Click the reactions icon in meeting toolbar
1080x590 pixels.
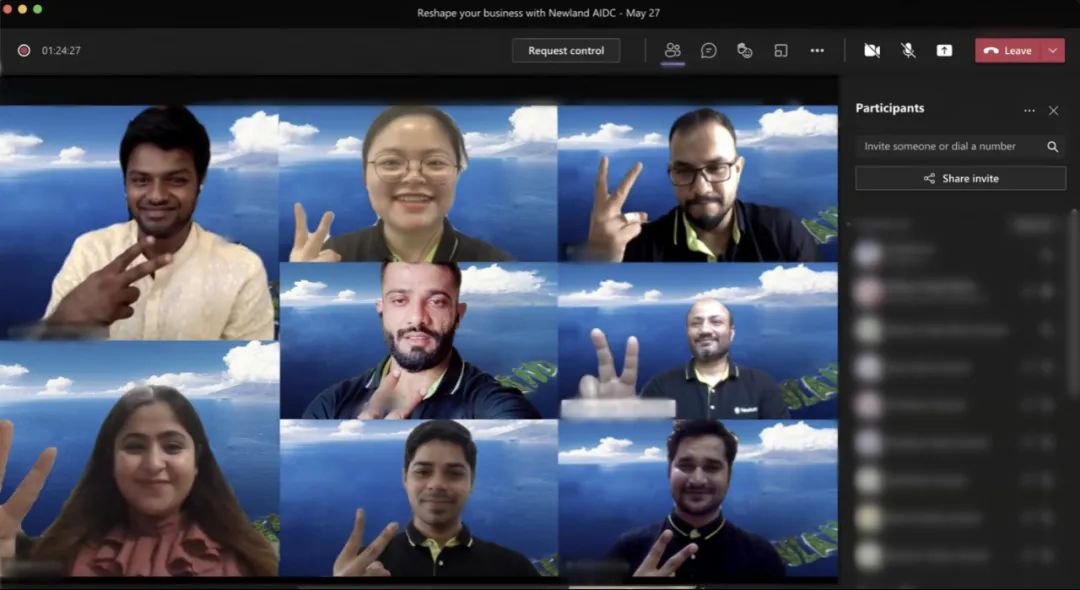[745, 50]
